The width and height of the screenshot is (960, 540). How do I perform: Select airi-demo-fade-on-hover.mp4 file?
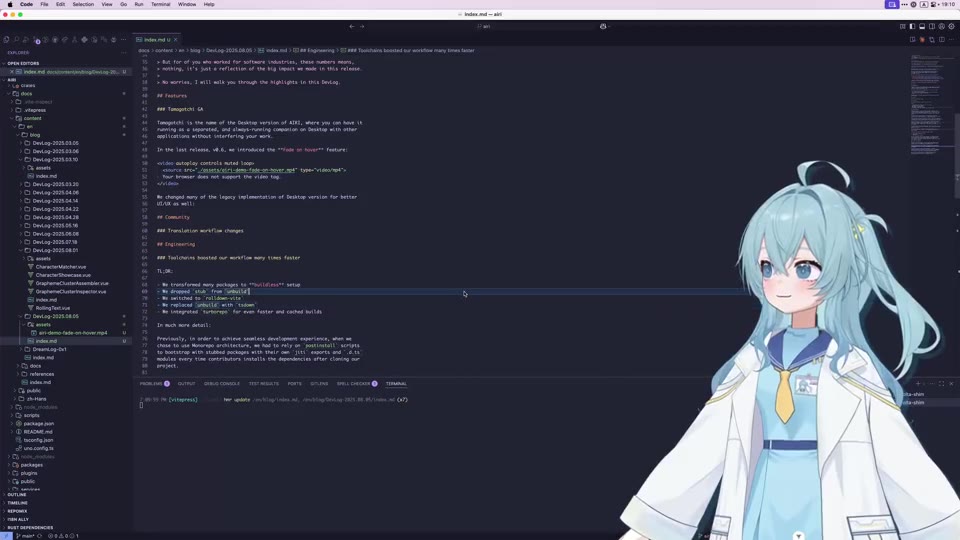[72, 333]
